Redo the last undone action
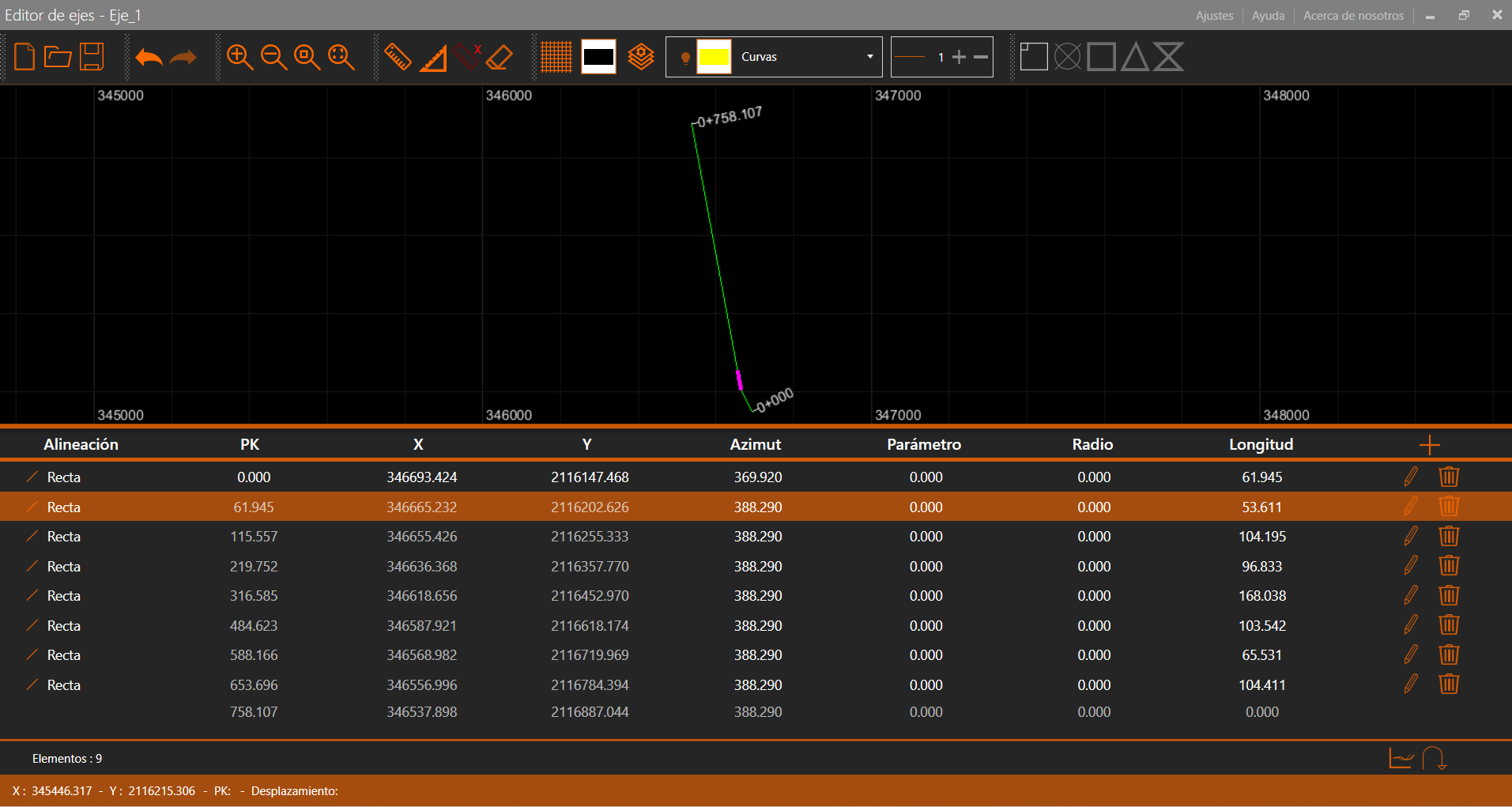The image size is (1512, 807). point(183,57)
